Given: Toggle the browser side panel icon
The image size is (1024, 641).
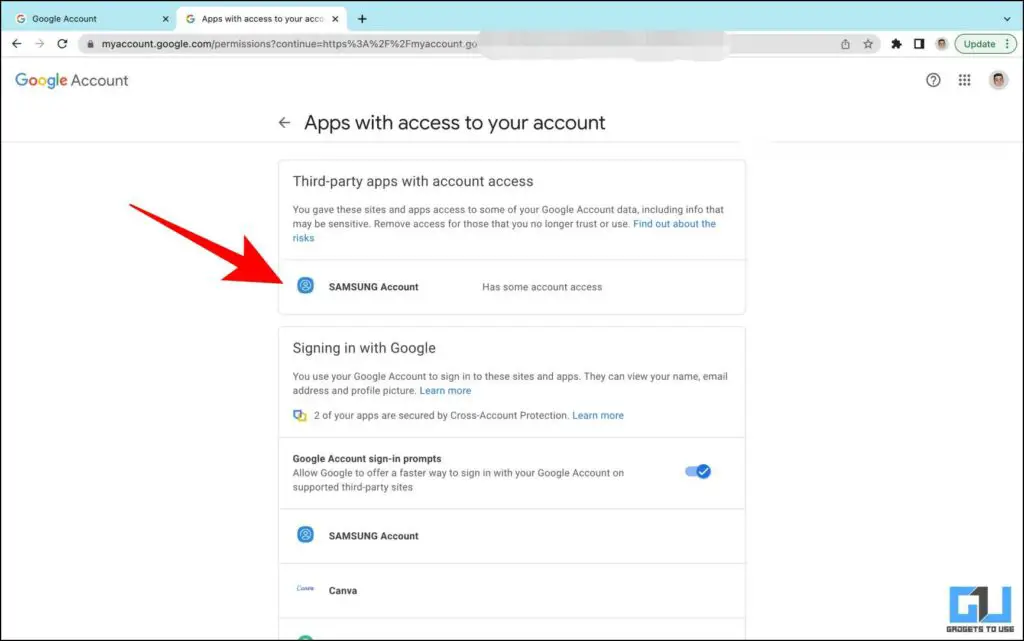Looking at the screenshot, I should click(919, 44).
